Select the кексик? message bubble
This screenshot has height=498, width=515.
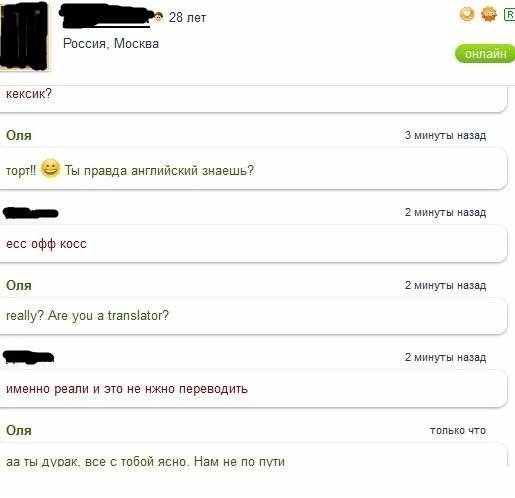[x=253, y=99]
